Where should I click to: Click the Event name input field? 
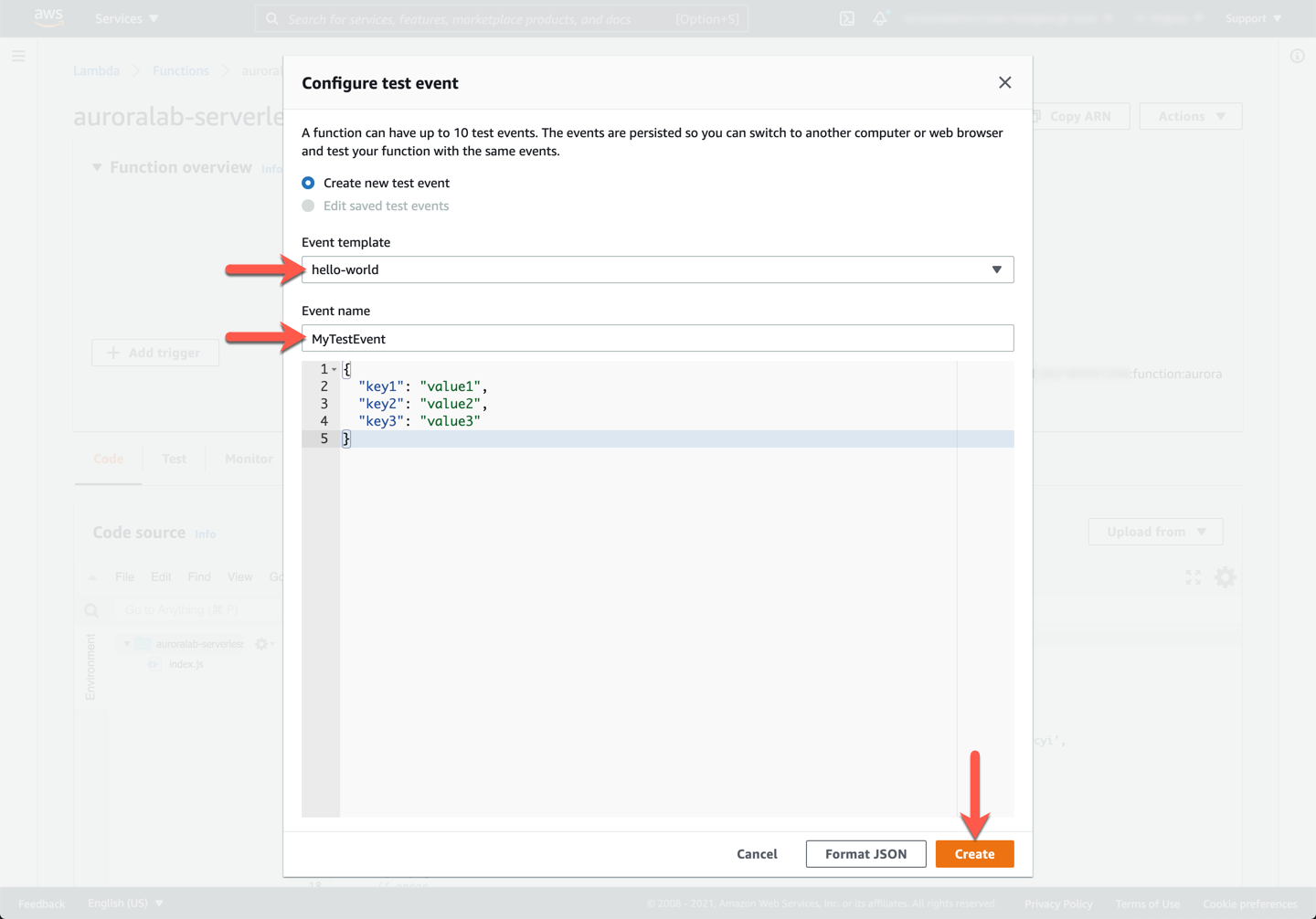(657, 339)
